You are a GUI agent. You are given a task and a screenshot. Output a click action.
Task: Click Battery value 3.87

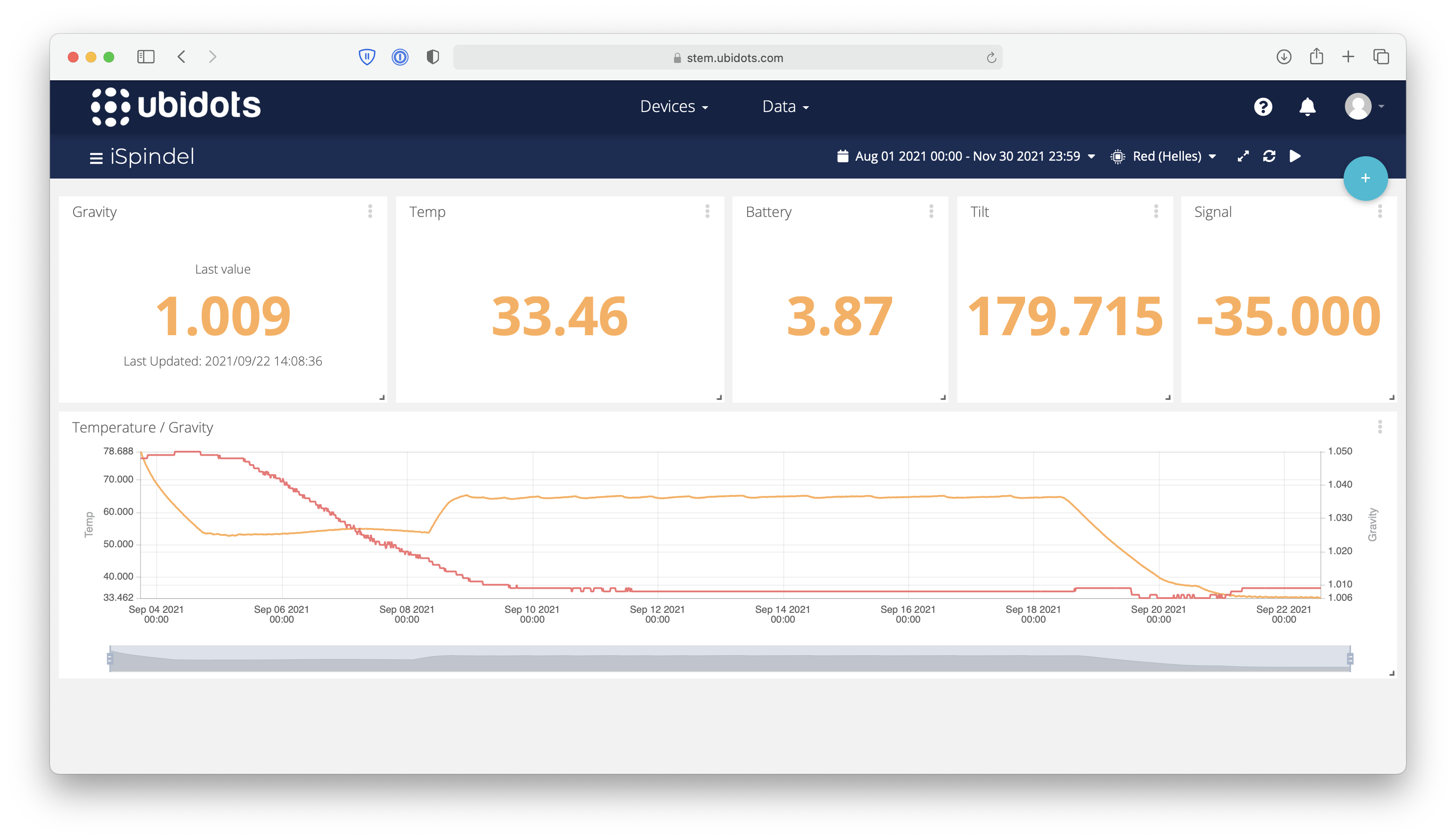click(x=840, y=316)
